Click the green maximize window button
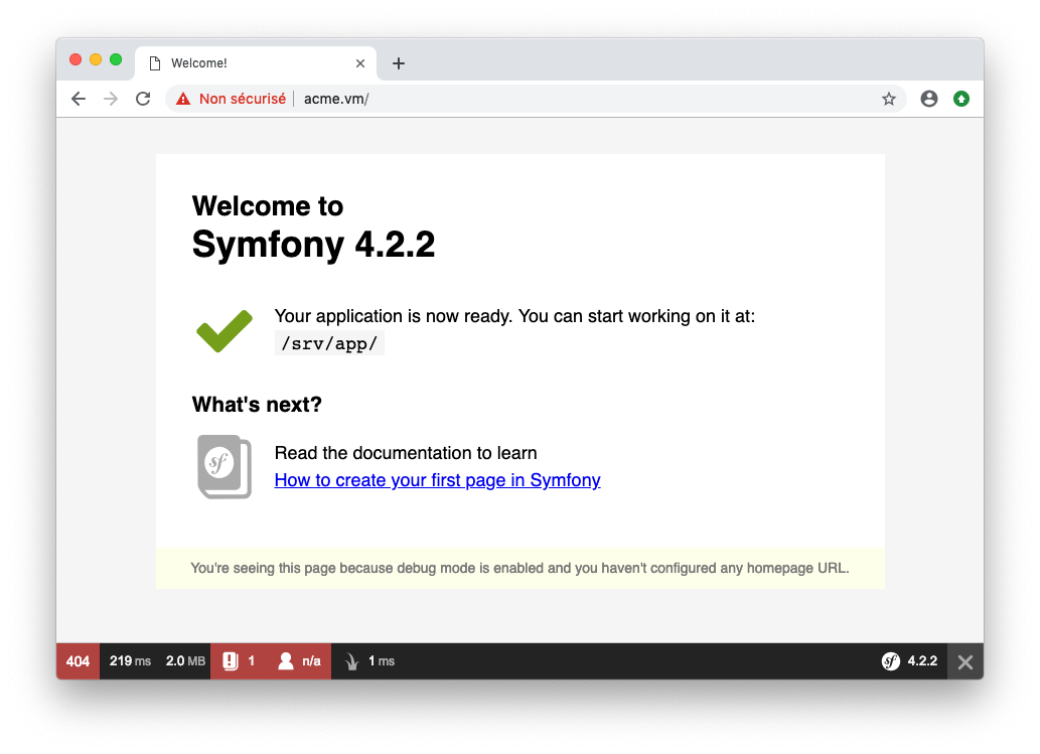This screenshot has width=1040, height=754. (115, 60)
